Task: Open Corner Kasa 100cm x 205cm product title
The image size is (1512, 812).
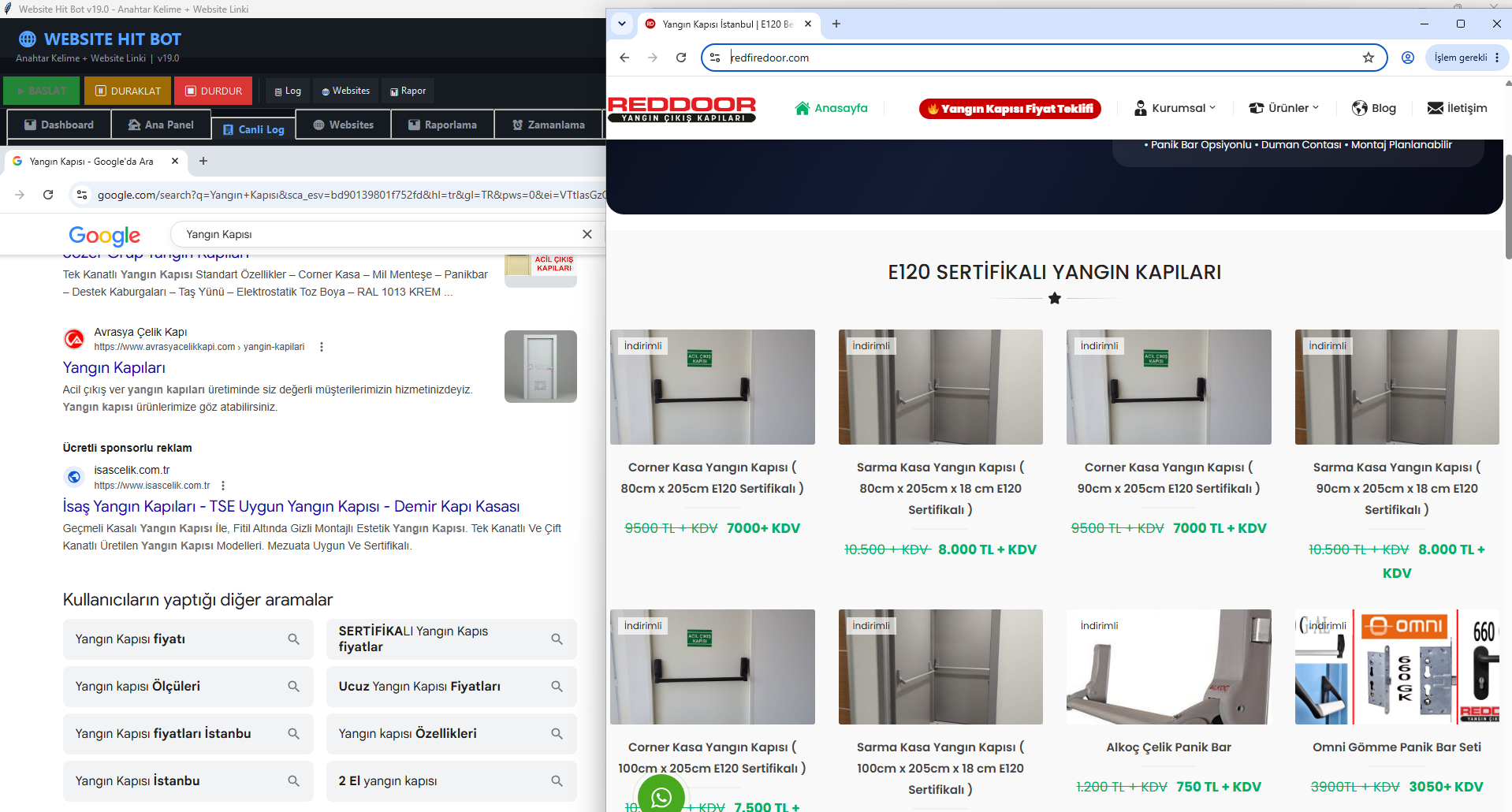Action: (712, 758)
